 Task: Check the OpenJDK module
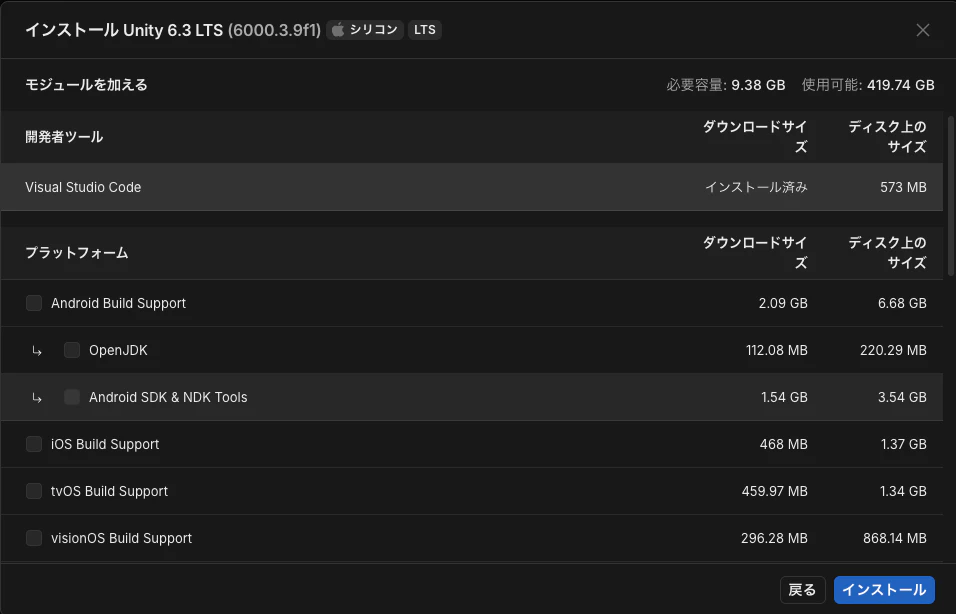tap(71, 350)
